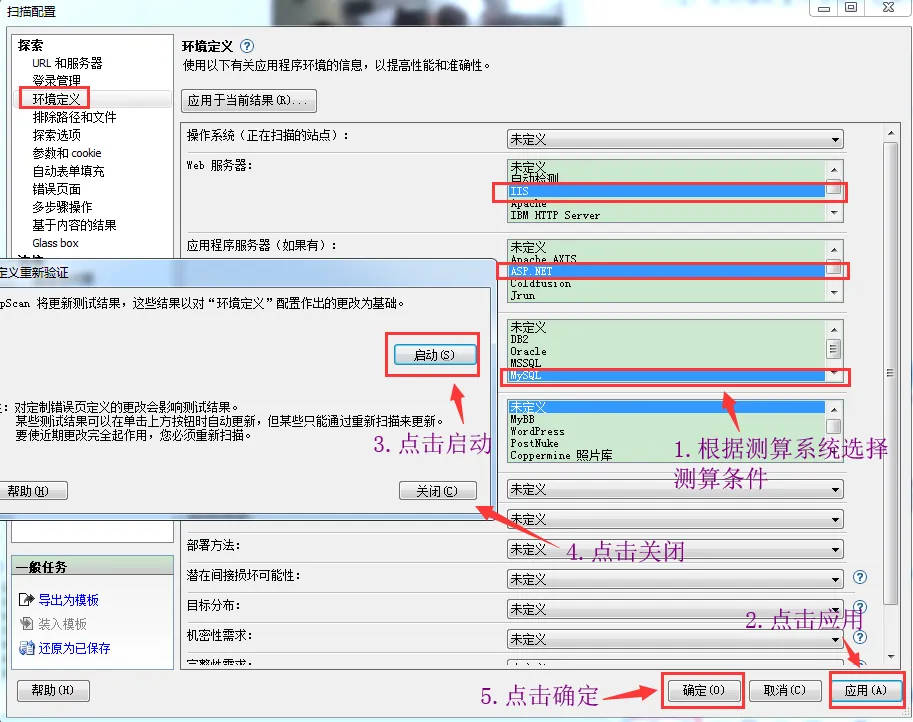Screen dimensions: 913x722
Task: Select Glass box in the tree
Action: [55, 243]
